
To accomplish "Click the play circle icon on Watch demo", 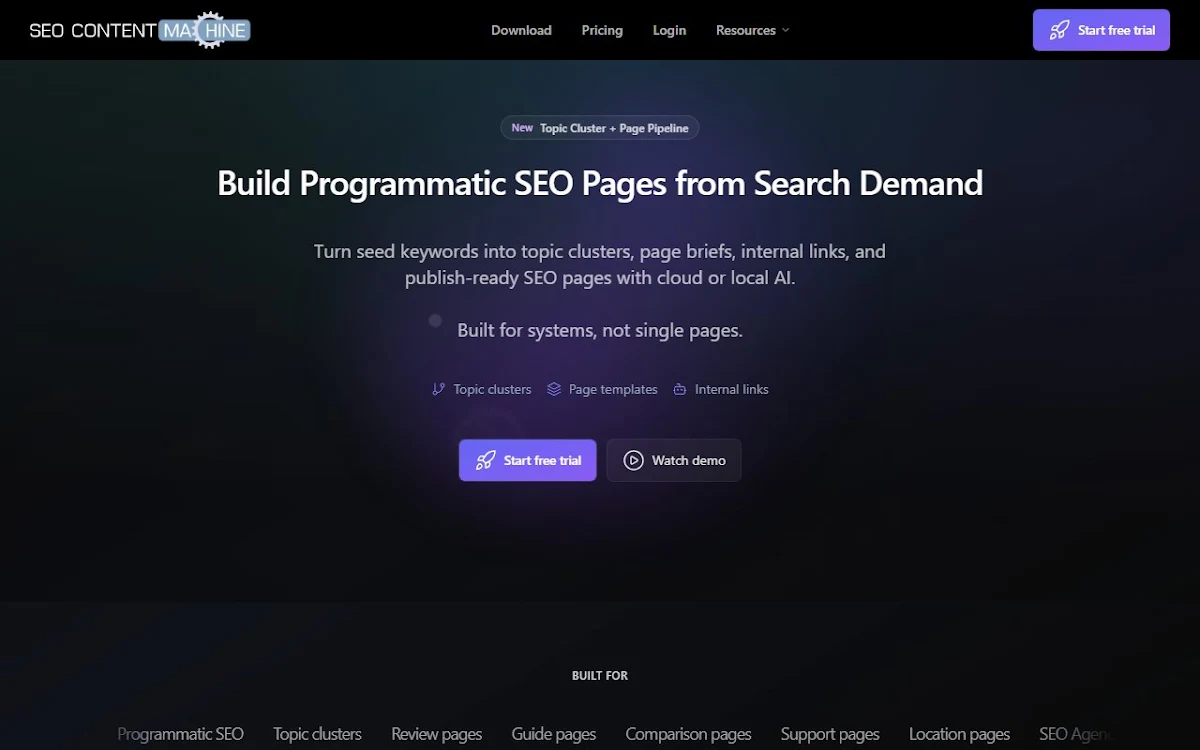I will [x=633, y=460].
